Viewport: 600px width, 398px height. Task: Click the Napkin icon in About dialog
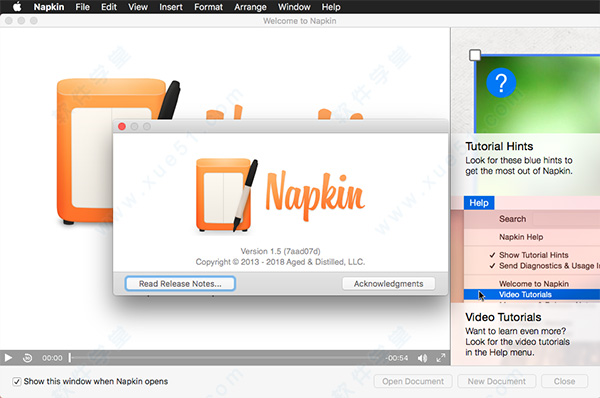227,196
